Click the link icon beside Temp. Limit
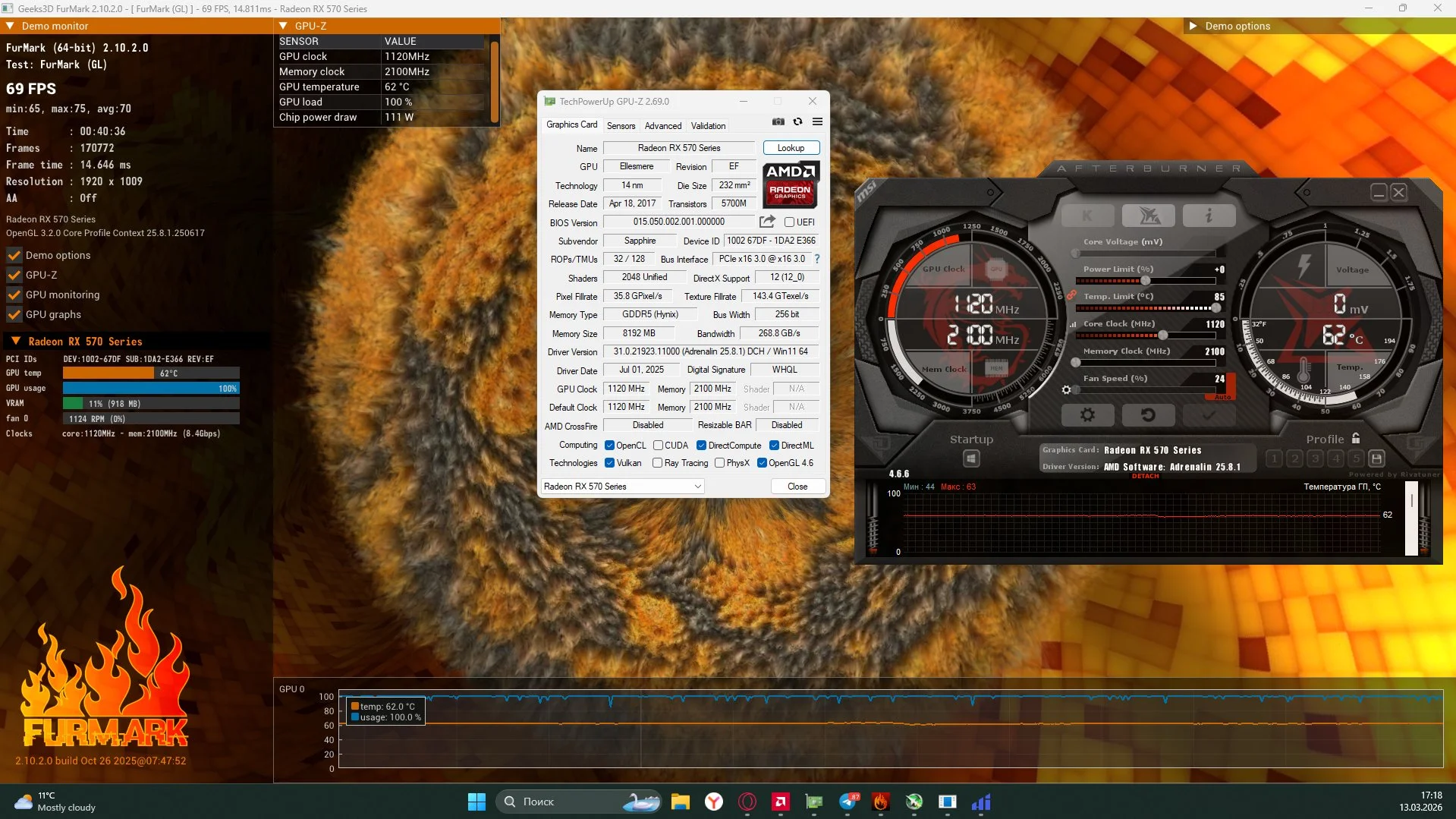The image size is (1456, 819). pyautogui.click(x=1071, y=295)
